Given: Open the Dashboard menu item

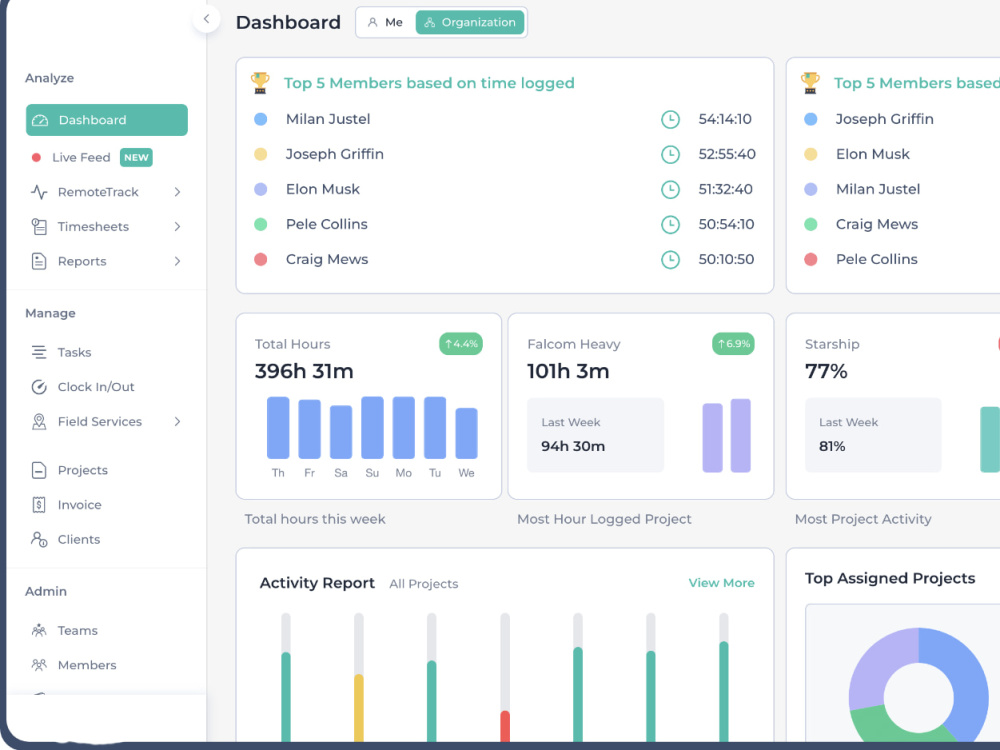Looking at the screenshot, I should point(107,120).
